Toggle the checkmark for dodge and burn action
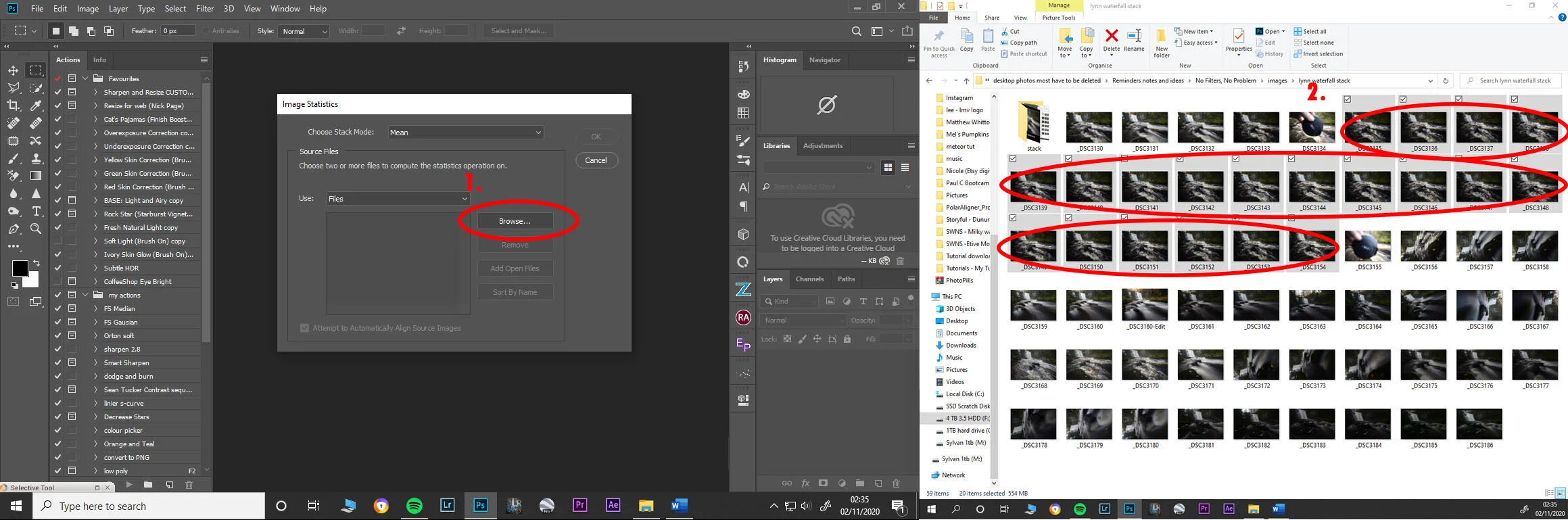This screenshot has width=1568, height=520. coord(57,376)
